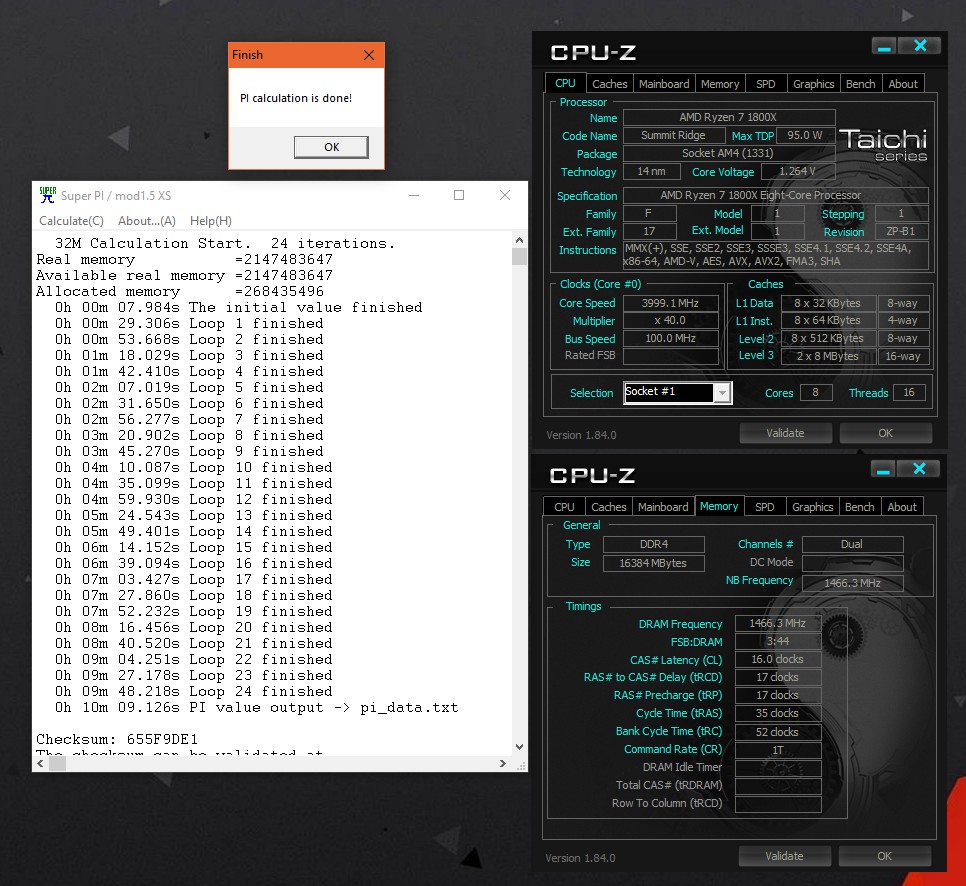Click the Super PI horizontal scrollbar right arrow
The width and height of the screenshot is (966, 886).
pos(503,763)
